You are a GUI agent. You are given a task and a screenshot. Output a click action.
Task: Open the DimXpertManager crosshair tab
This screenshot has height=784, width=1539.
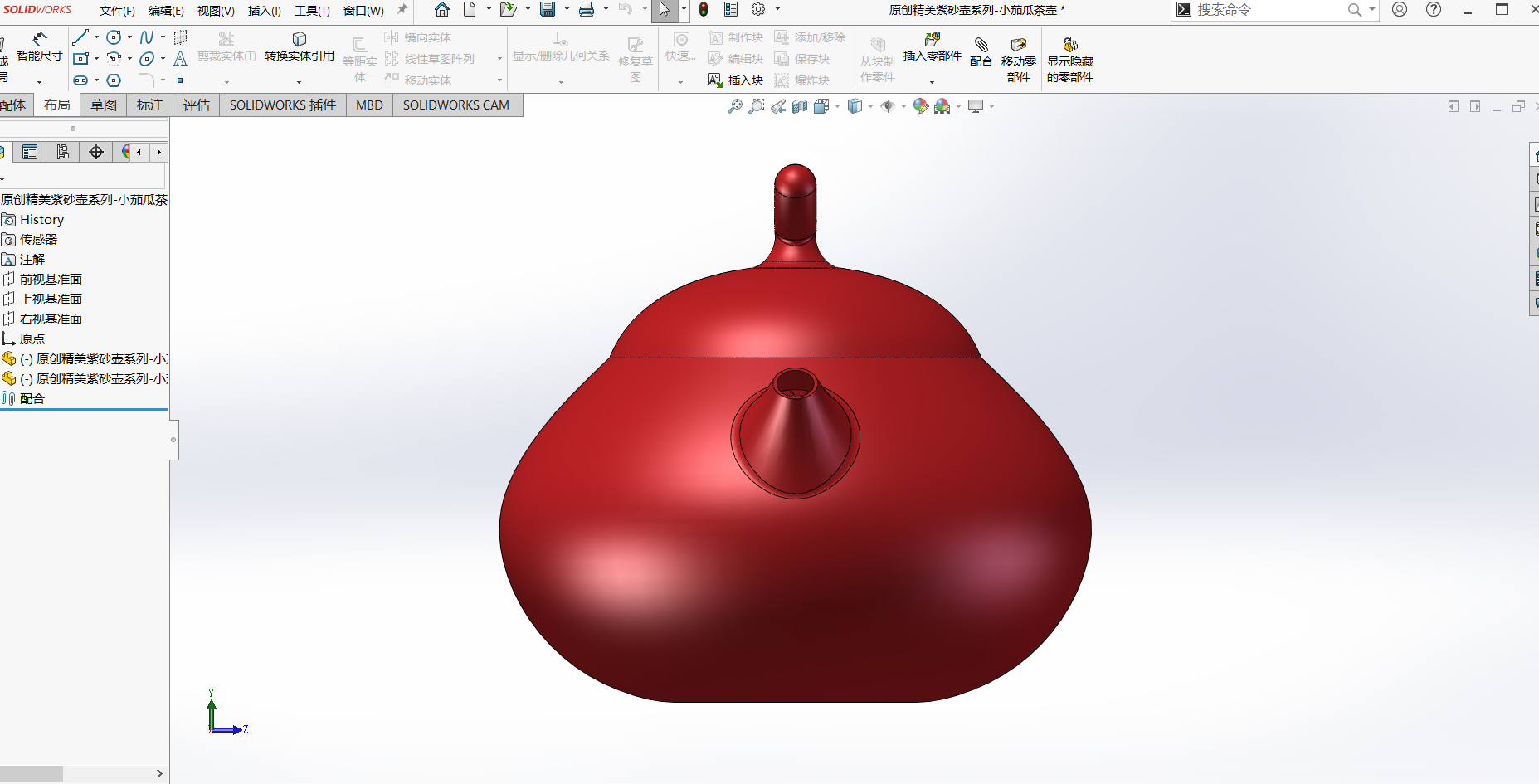pyautogui.click(x=96, y=152)
